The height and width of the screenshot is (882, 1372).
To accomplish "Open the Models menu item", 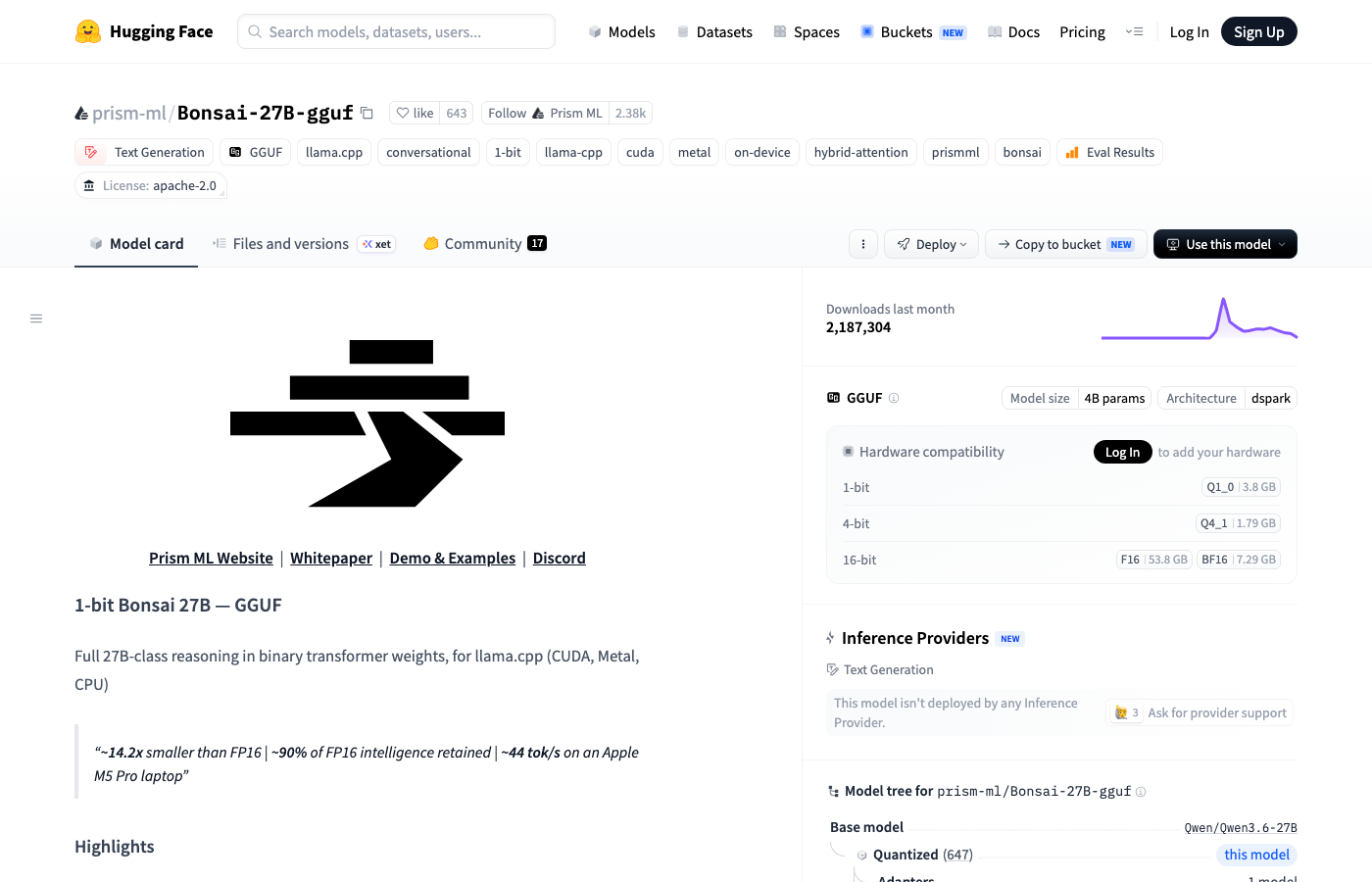I will click(x=621, y=31).
